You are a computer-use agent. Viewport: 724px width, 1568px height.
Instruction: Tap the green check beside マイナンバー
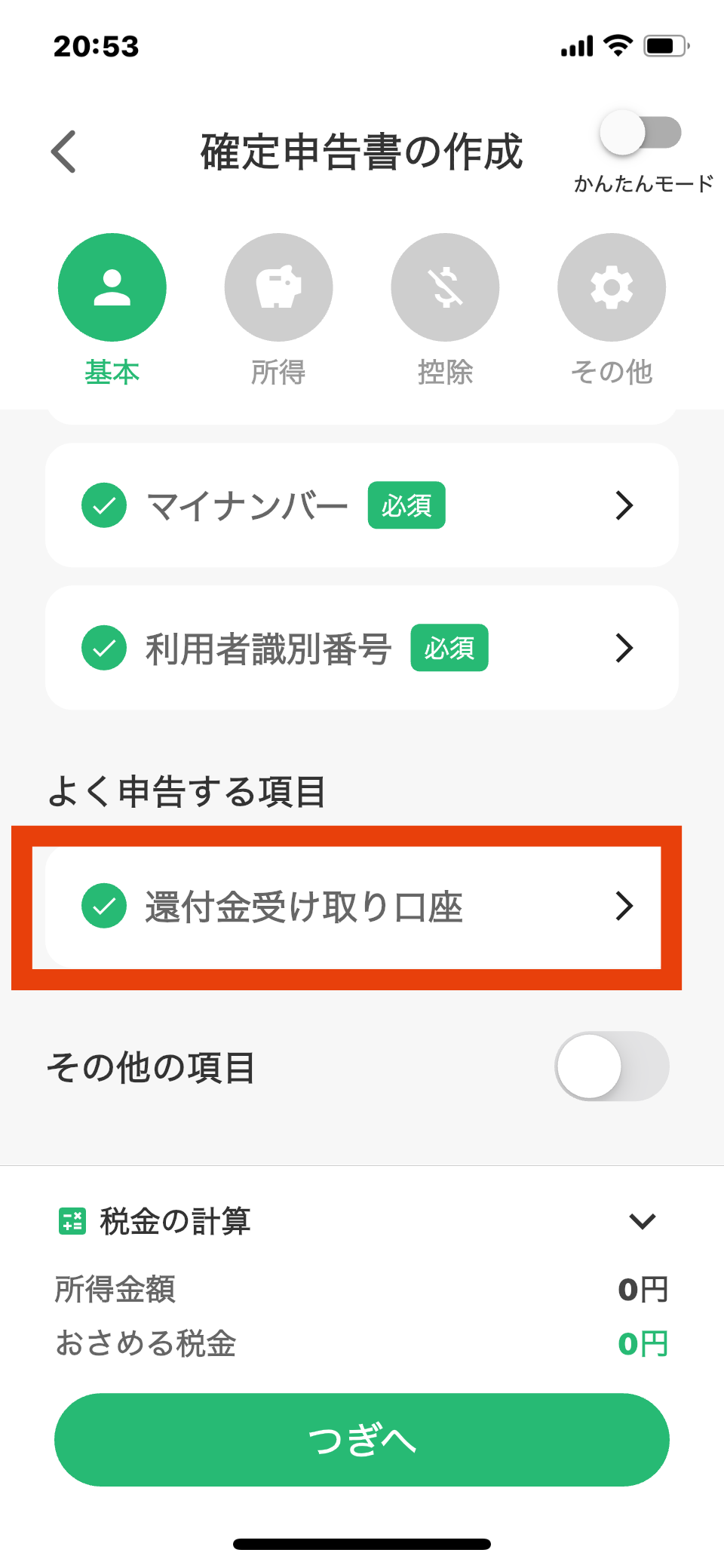click(104, 505)
